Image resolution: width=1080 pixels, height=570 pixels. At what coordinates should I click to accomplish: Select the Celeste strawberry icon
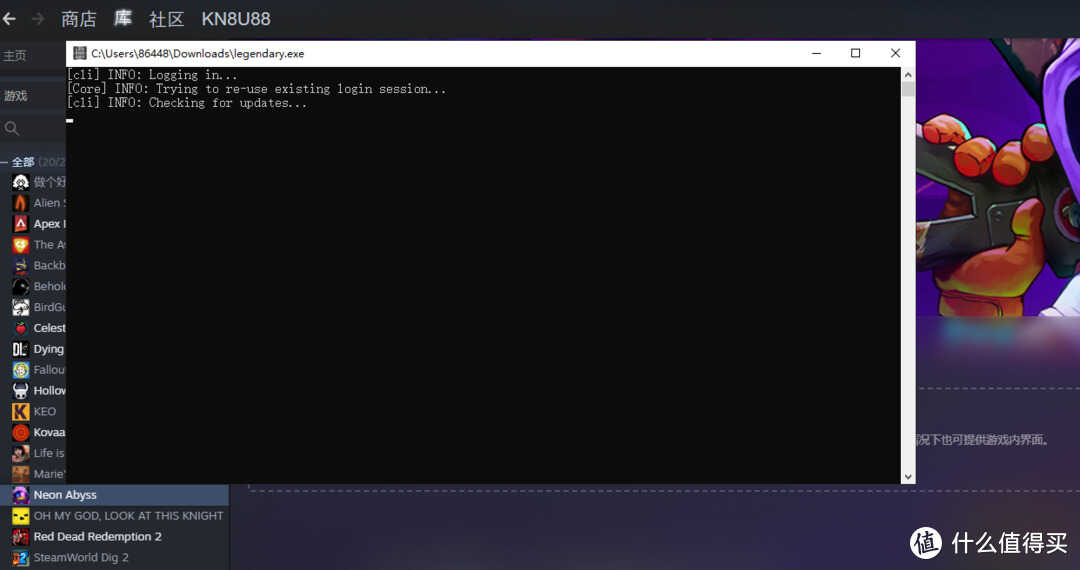pyautogui.click(x=21, y=328)
